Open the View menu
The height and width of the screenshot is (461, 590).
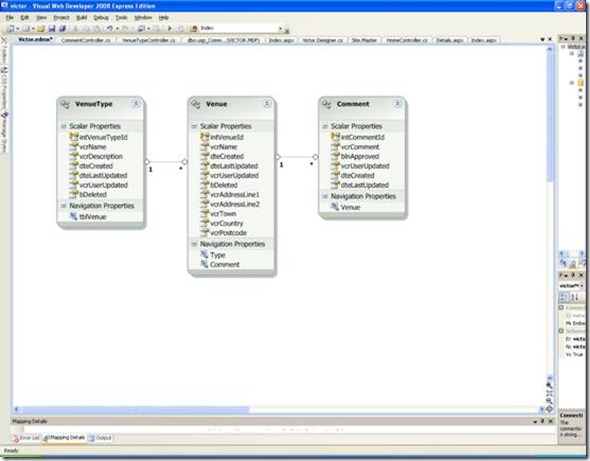[x=41, y=18]
